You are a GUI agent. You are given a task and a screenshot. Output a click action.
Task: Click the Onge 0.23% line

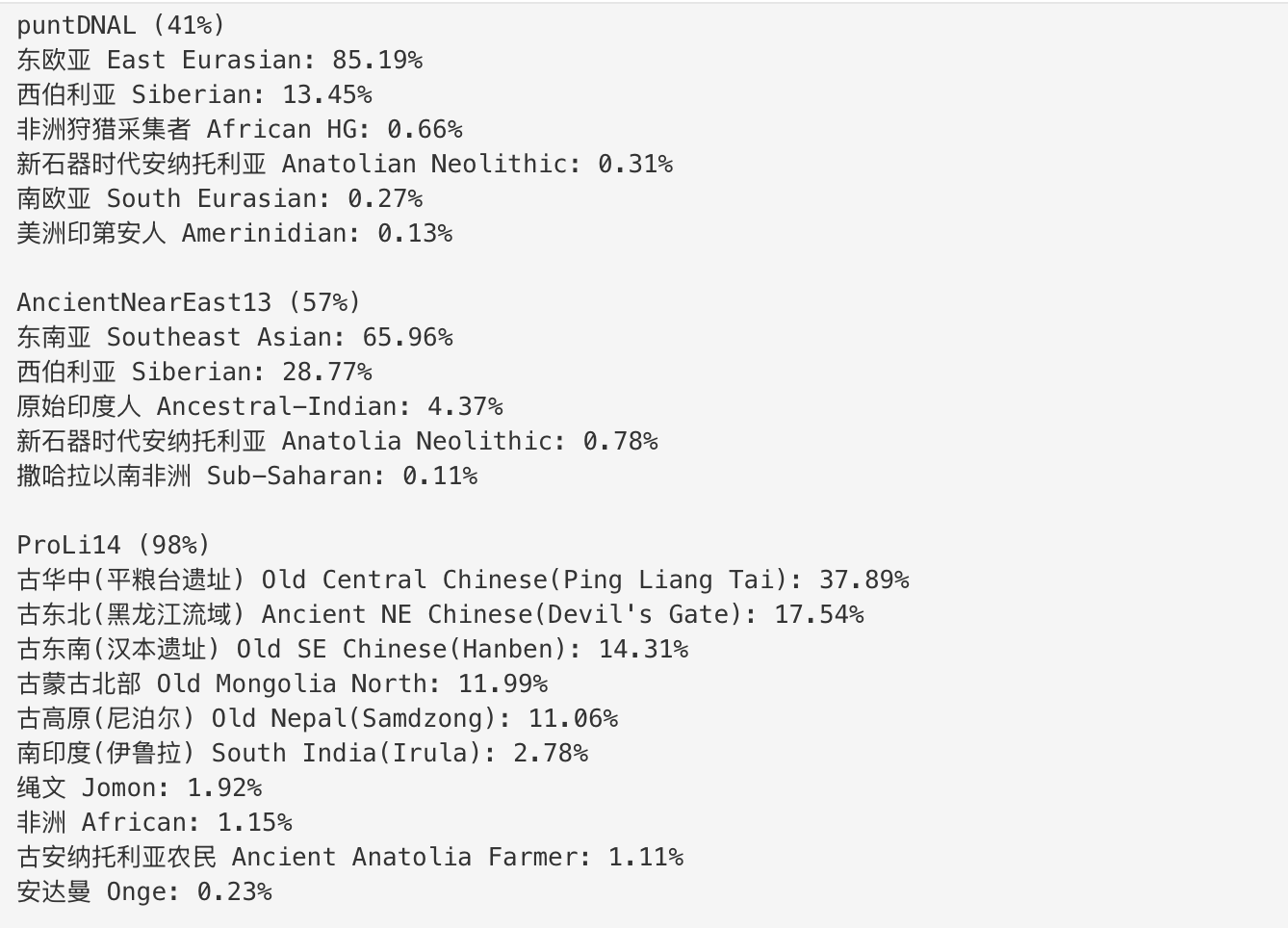coord(144,891)
